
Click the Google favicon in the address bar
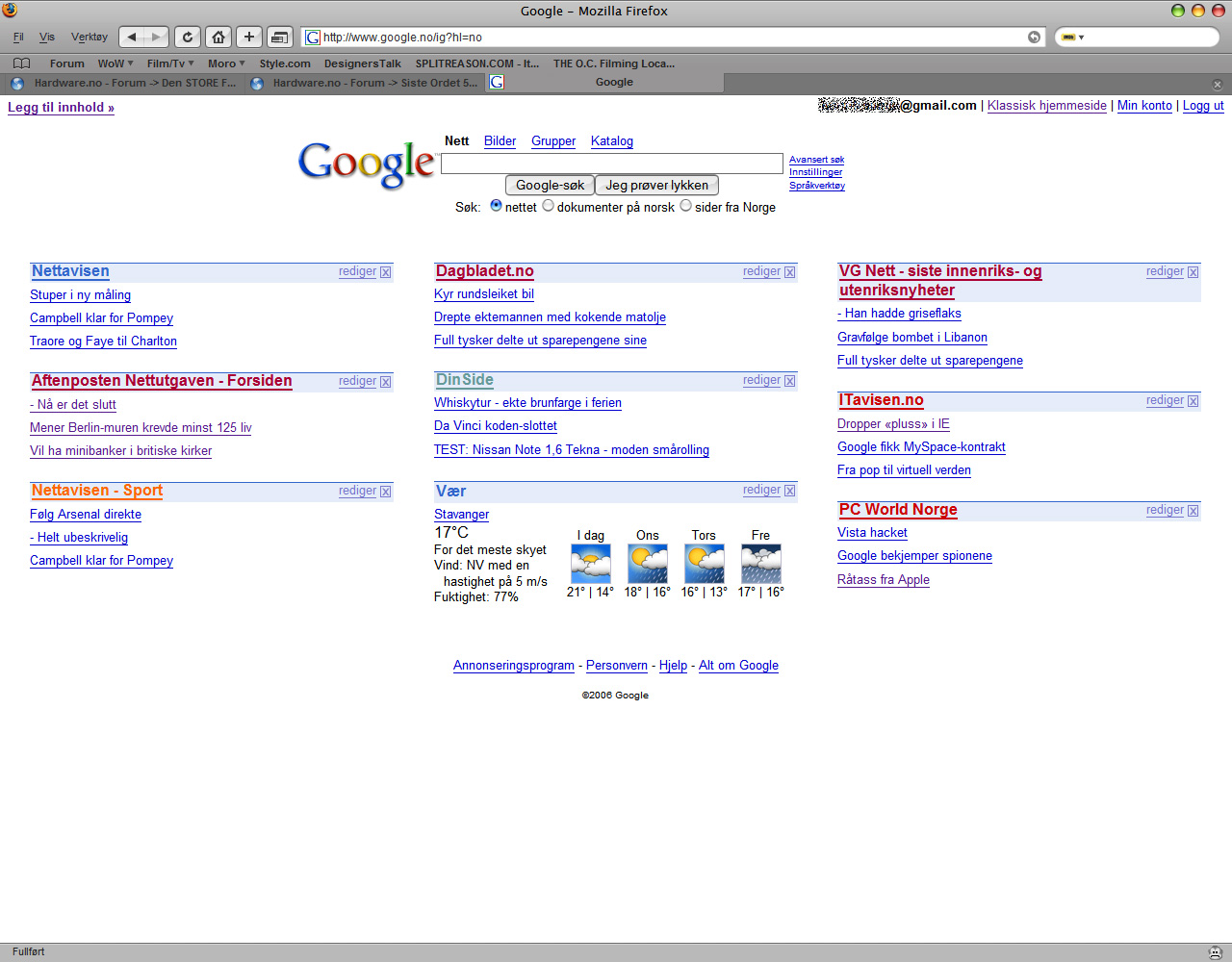(x=313, y=38)
